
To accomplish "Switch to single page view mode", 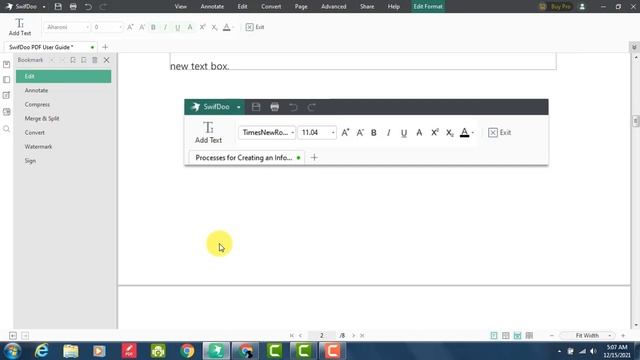I will 494,336.
